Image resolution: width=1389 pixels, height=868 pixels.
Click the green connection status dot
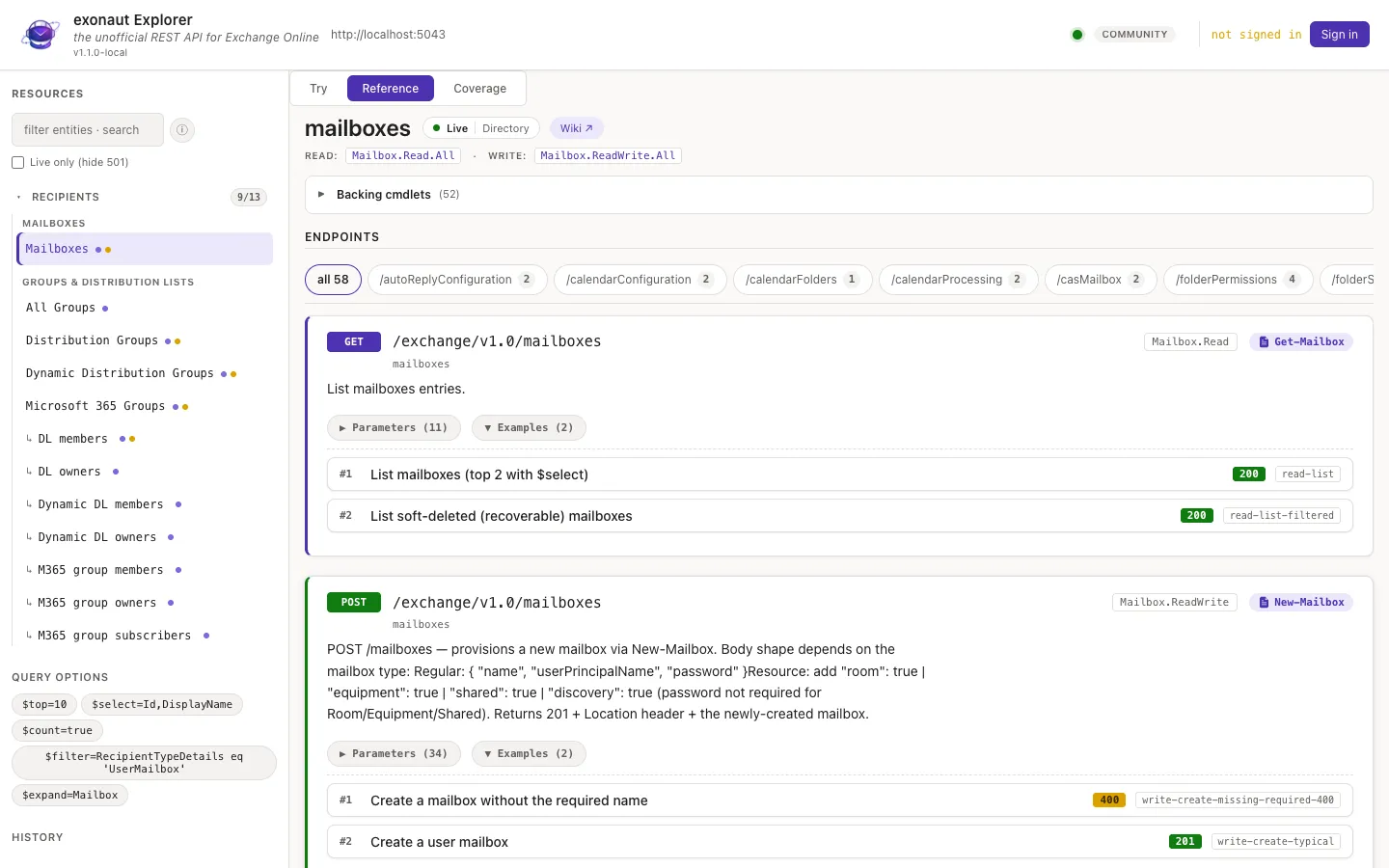pyautogui.click(x=1077, y=35)
